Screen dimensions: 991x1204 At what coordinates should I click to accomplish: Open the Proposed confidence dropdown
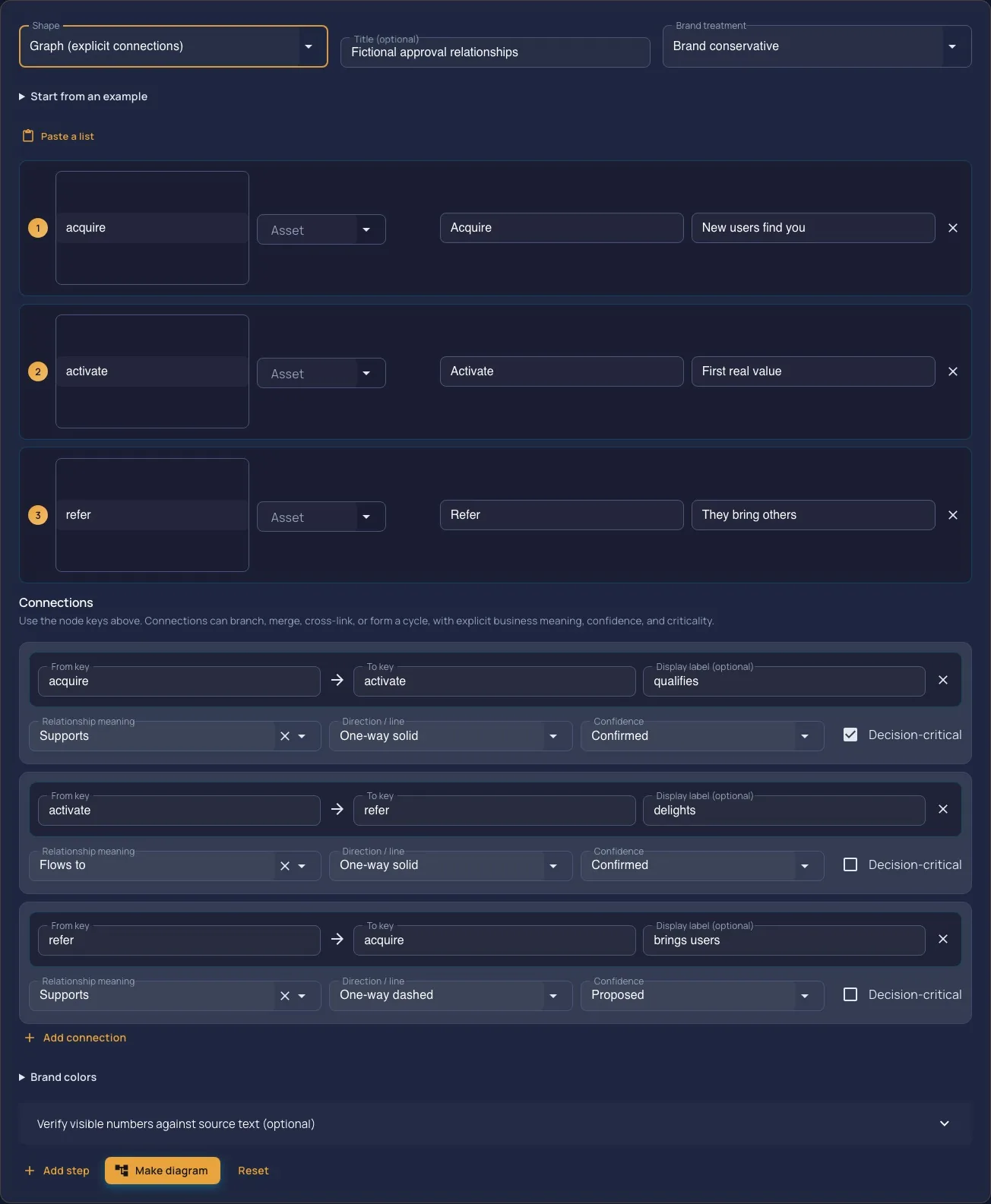tap(702, 995)
